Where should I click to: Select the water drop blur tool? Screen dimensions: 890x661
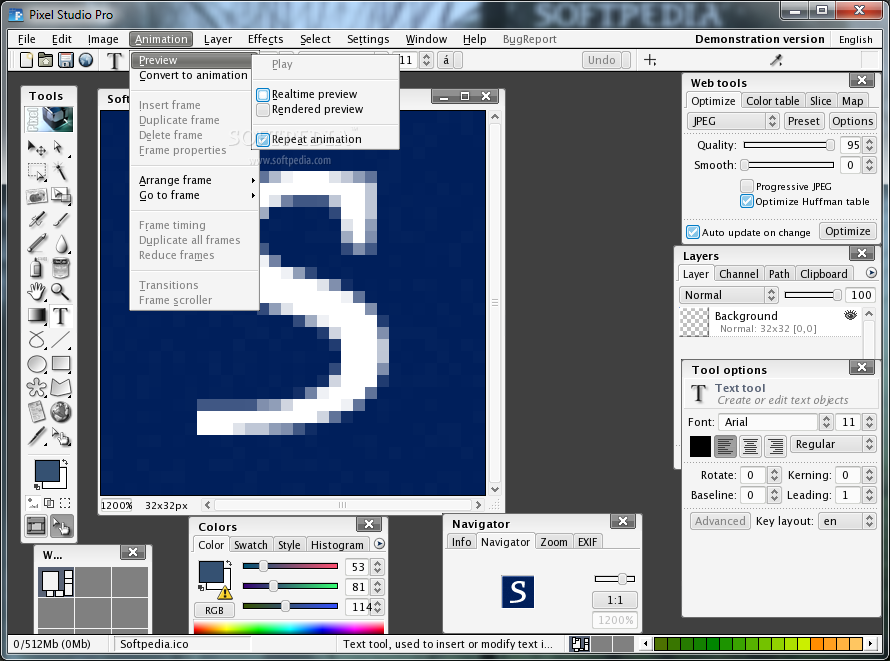[x=61, y=243]
